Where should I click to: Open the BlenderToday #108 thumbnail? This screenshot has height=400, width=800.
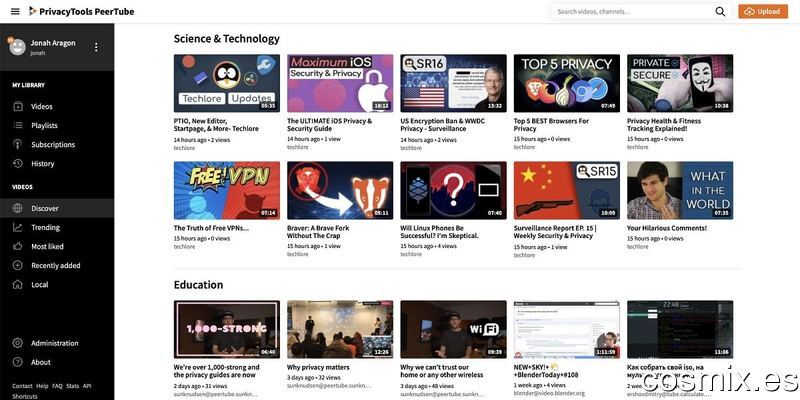tap(566, 329)
